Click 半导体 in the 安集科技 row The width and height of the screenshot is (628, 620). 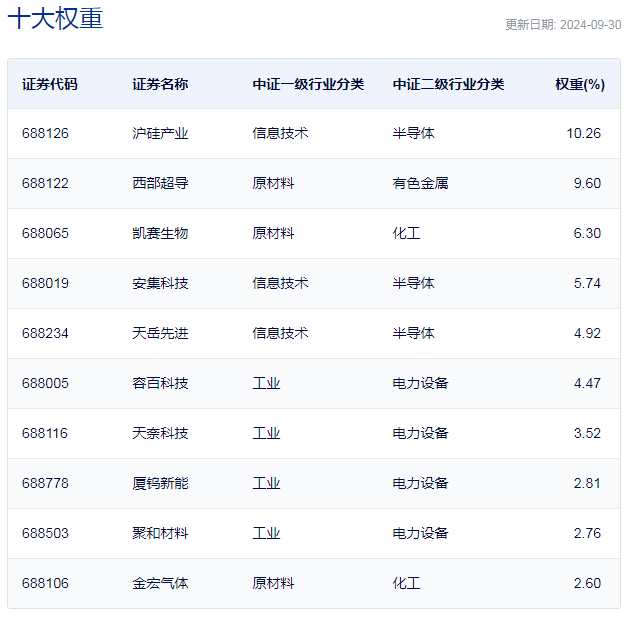click(x=413, y=283)
